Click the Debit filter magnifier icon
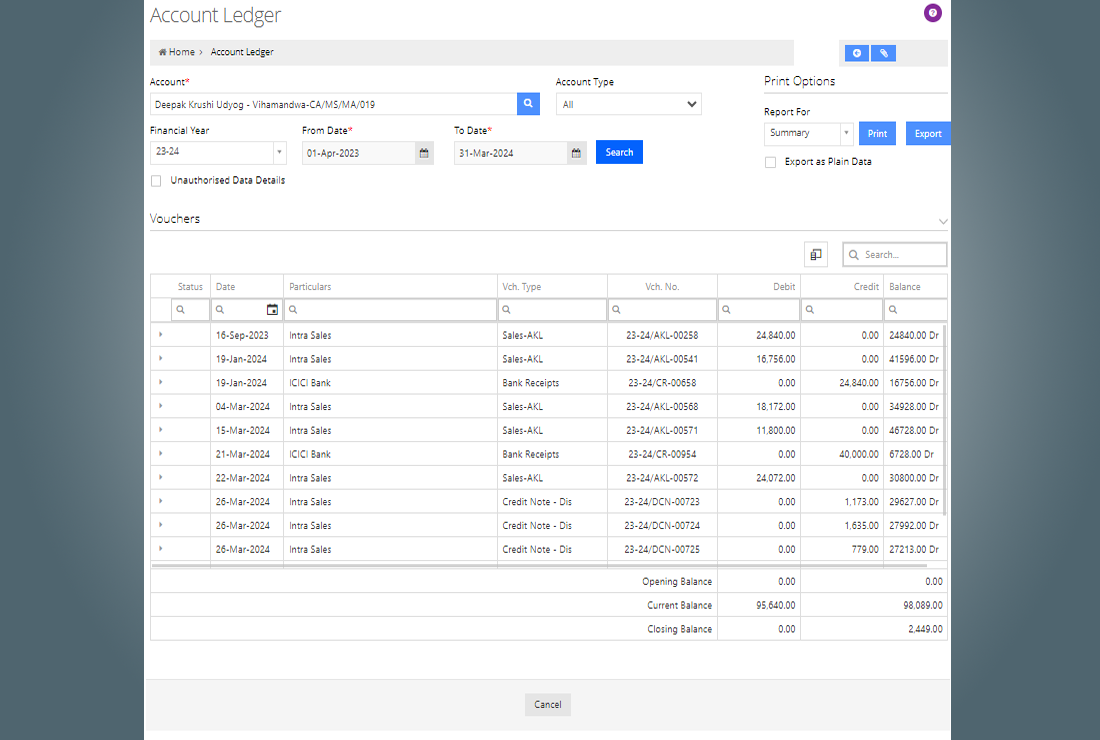 tap(726, 309)
